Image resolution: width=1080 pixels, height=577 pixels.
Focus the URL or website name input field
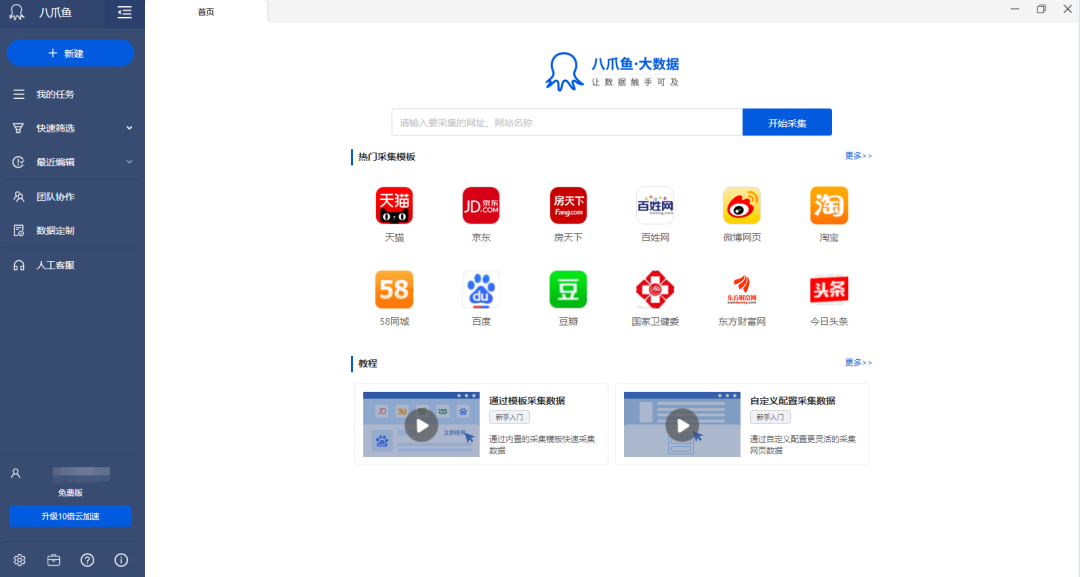(x=567, y=123)
